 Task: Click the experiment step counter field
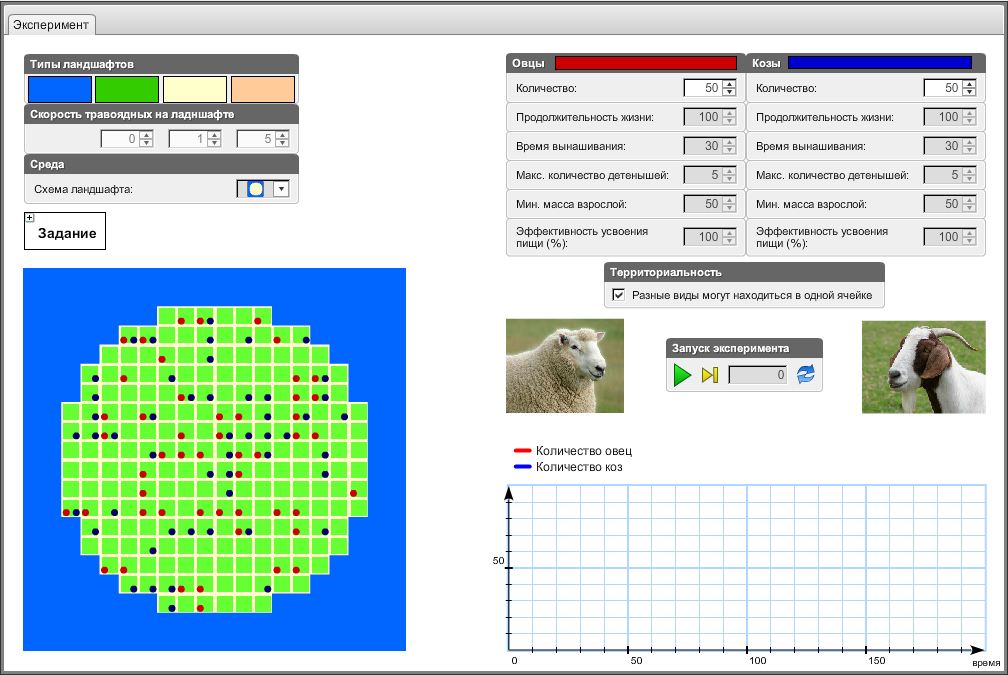[758, 375]
